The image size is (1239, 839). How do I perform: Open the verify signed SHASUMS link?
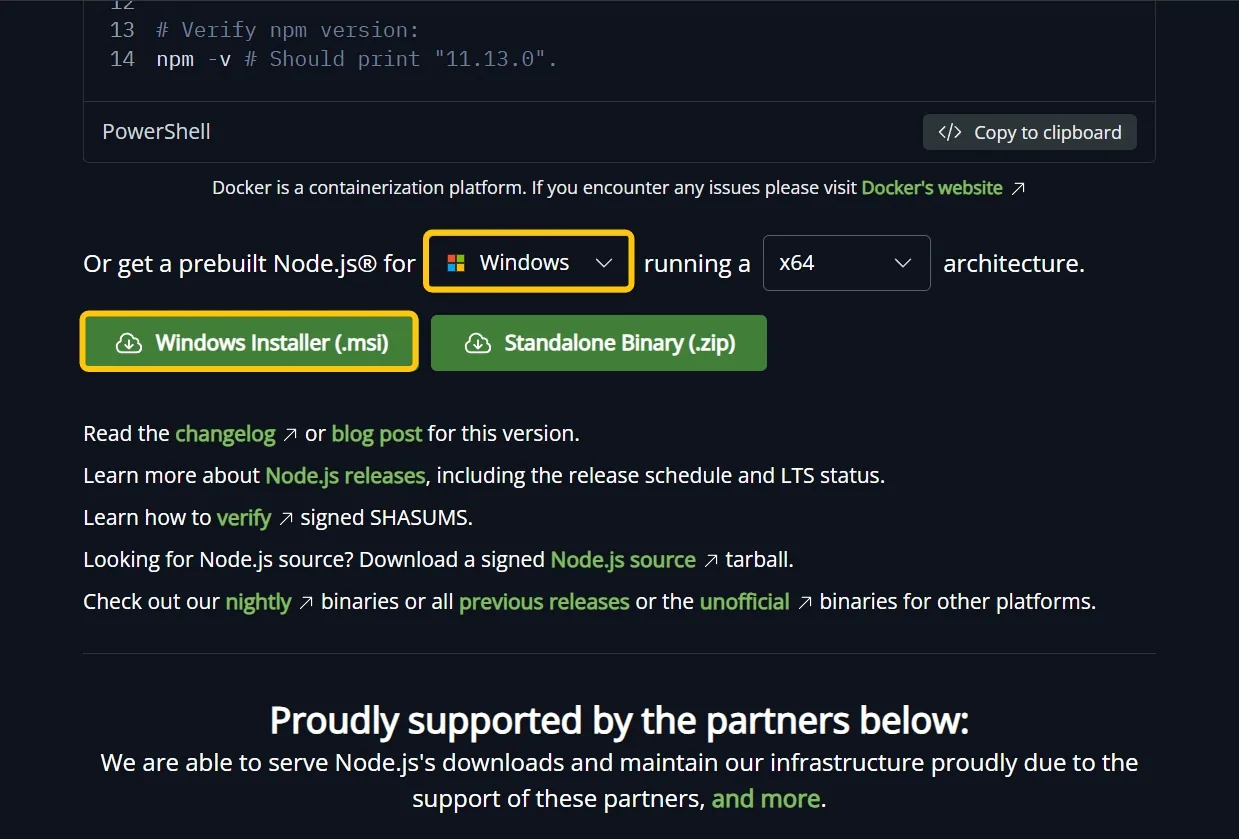click(x=244, y=518)
